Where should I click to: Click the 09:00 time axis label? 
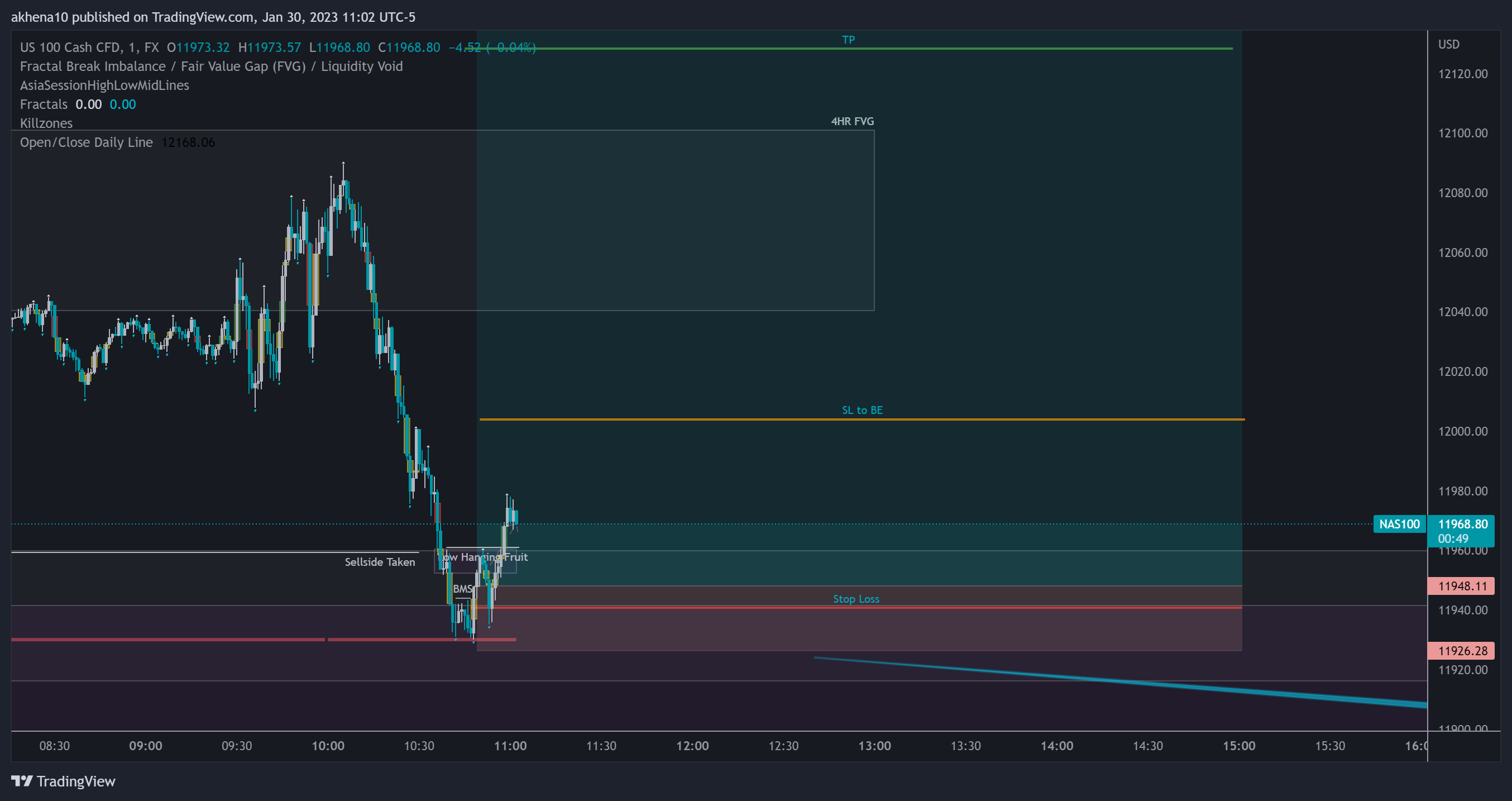tap(146, 746)
